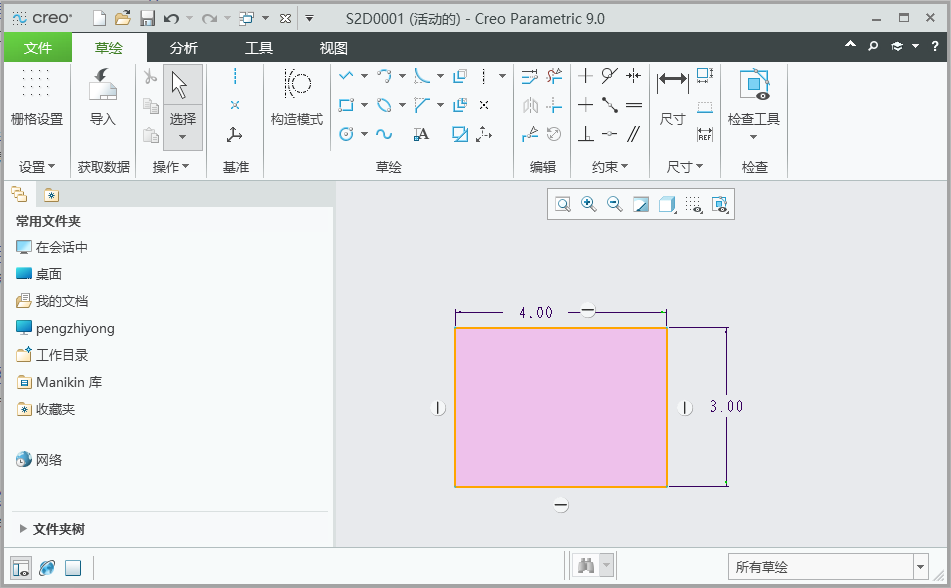Select the chamfer sketch tool
951x588 pixels.
click(x=422, y=105)
